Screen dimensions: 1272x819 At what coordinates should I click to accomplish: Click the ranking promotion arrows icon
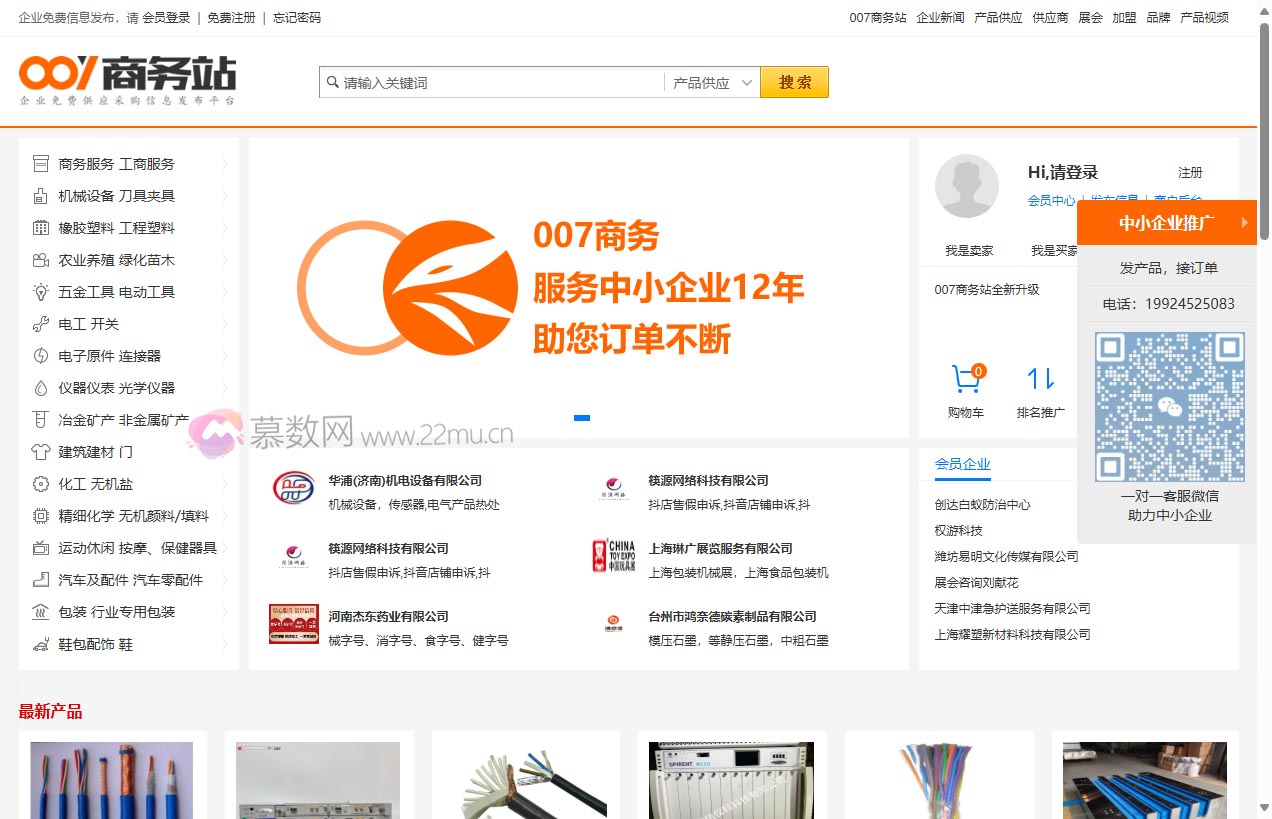click(1040, 379)
